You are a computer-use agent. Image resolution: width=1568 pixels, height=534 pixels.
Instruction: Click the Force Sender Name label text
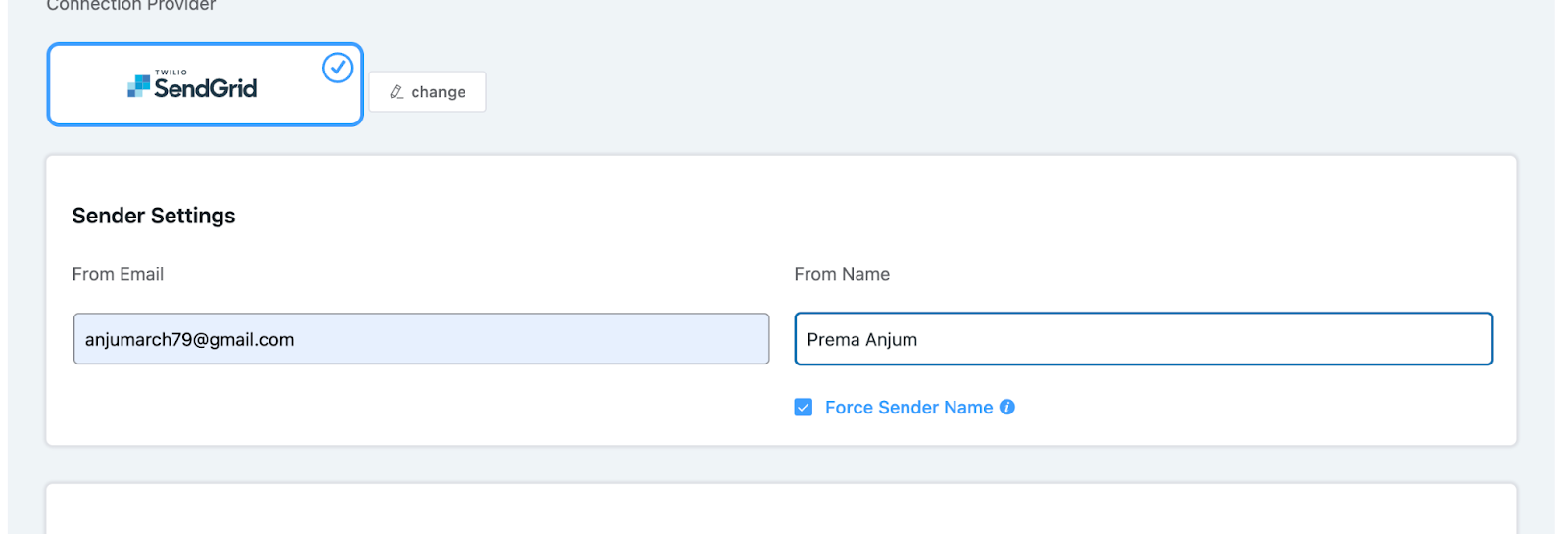(908, 408)
